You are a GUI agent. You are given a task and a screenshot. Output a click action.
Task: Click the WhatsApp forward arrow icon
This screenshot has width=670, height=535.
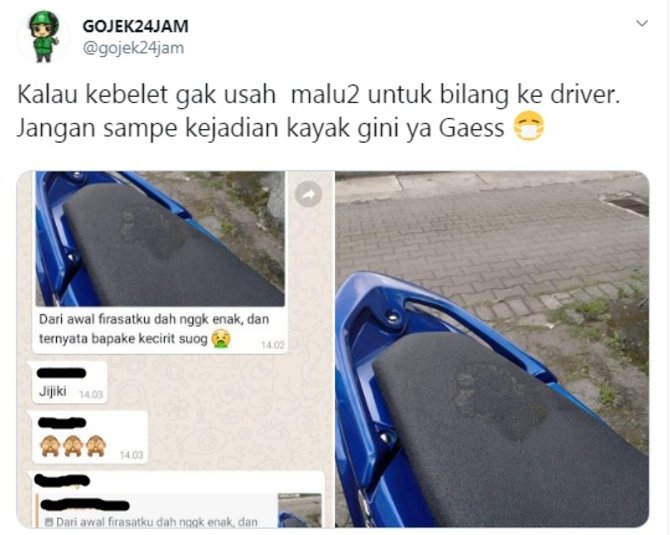[x=308, y=194]
